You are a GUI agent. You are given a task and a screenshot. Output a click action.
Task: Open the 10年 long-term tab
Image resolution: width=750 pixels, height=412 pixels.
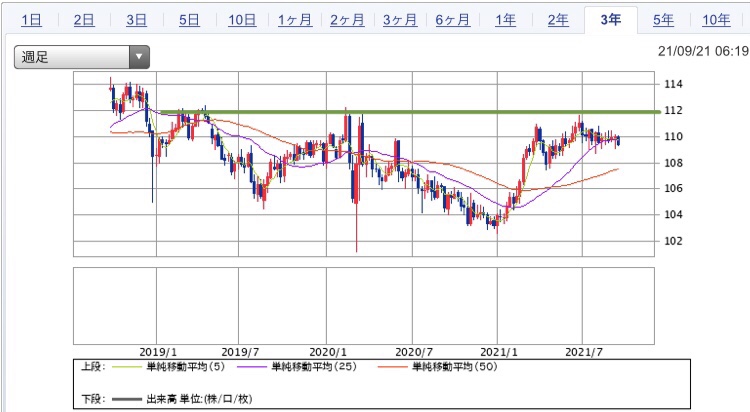pos(716,20)
